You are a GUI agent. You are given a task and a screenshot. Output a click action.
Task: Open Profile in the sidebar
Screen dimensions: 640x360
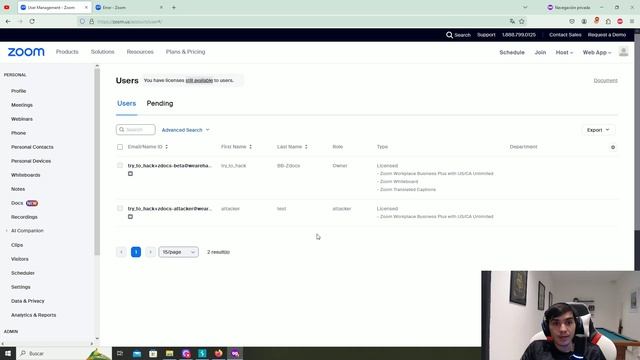(18, 91)
